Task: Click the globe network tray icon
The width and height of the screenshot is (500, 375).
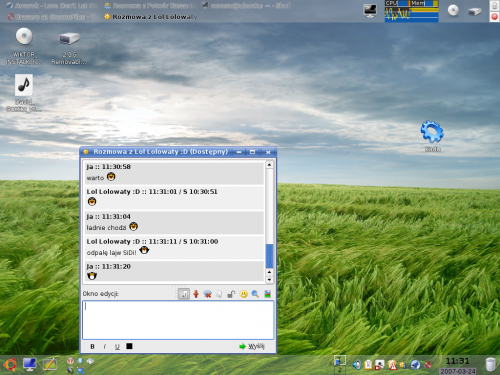Action: click(x=415, y=365)
